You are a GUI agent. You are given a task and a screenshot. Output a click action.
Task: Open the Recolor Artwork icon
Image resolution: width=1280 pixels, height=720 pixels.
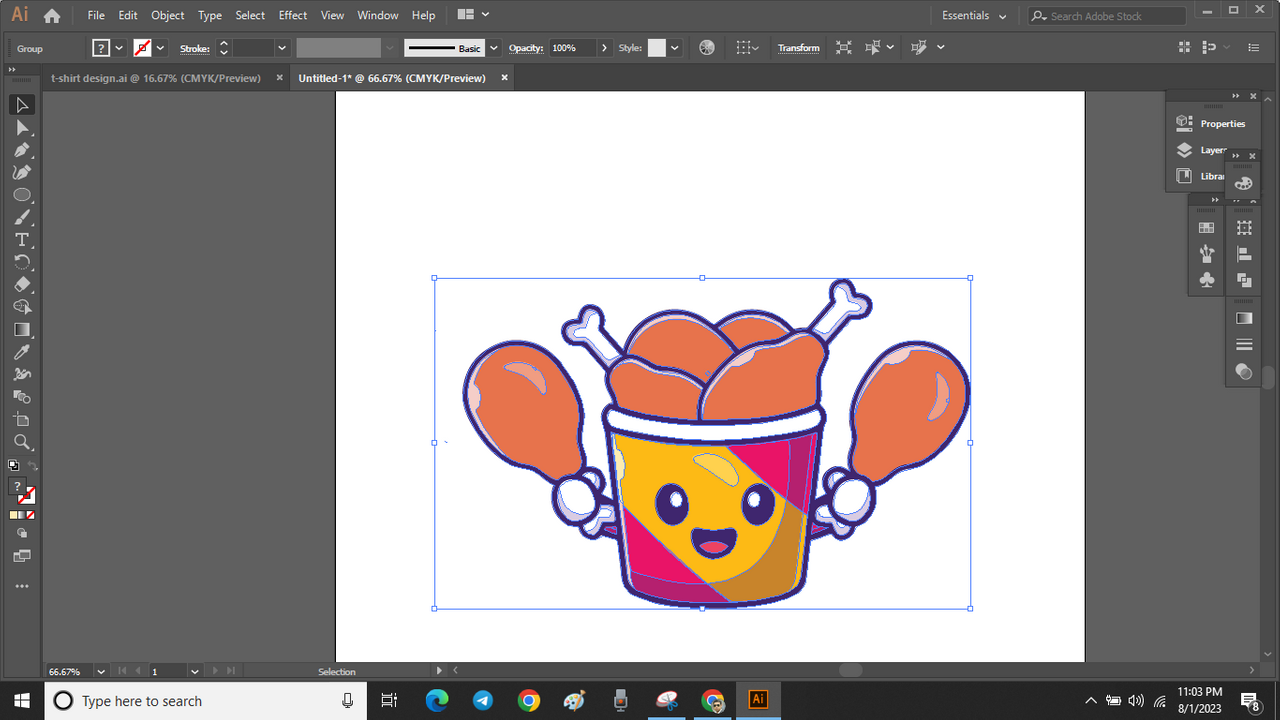[x=707, y=48]
